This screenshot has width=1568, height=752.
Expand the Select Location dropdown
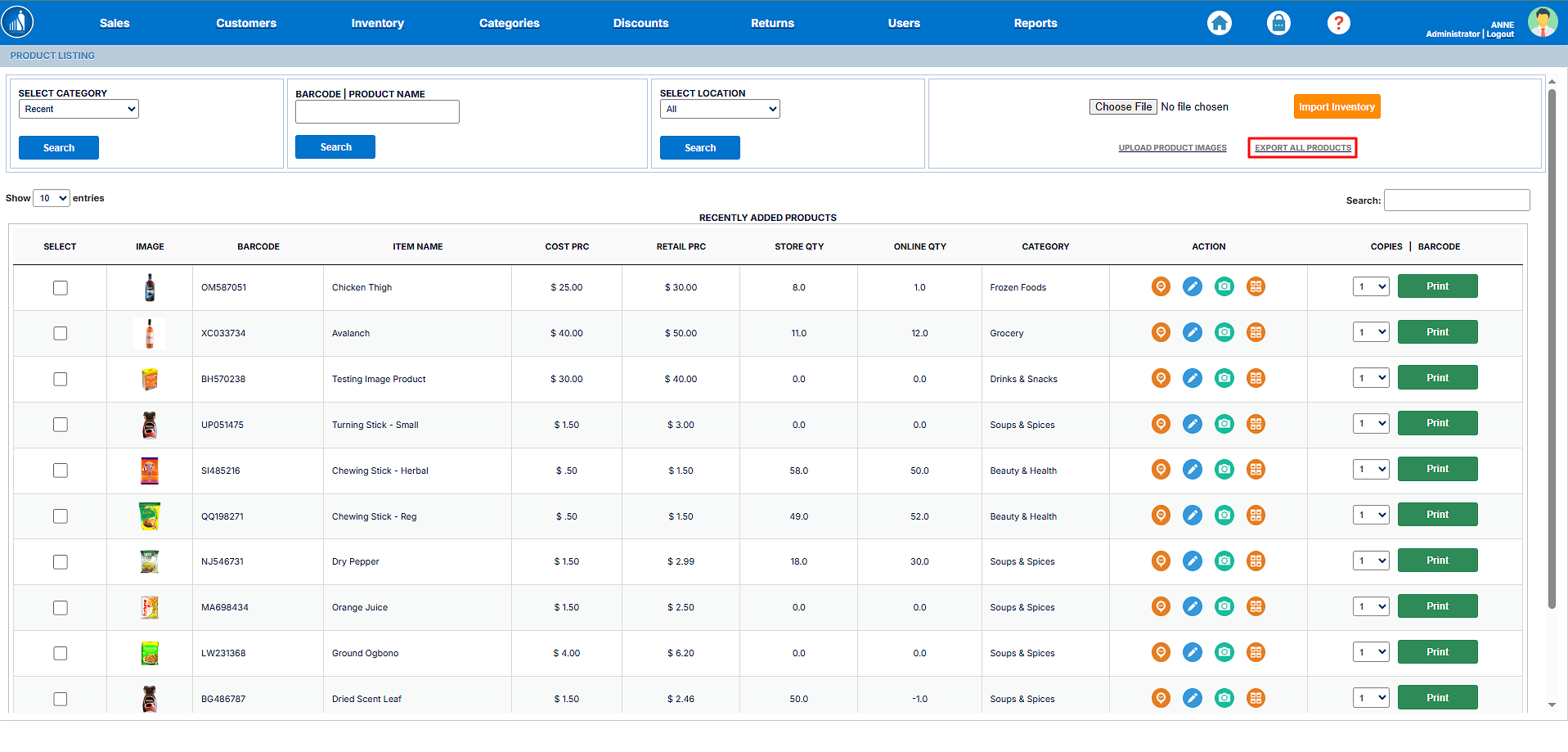click(720, 109)
